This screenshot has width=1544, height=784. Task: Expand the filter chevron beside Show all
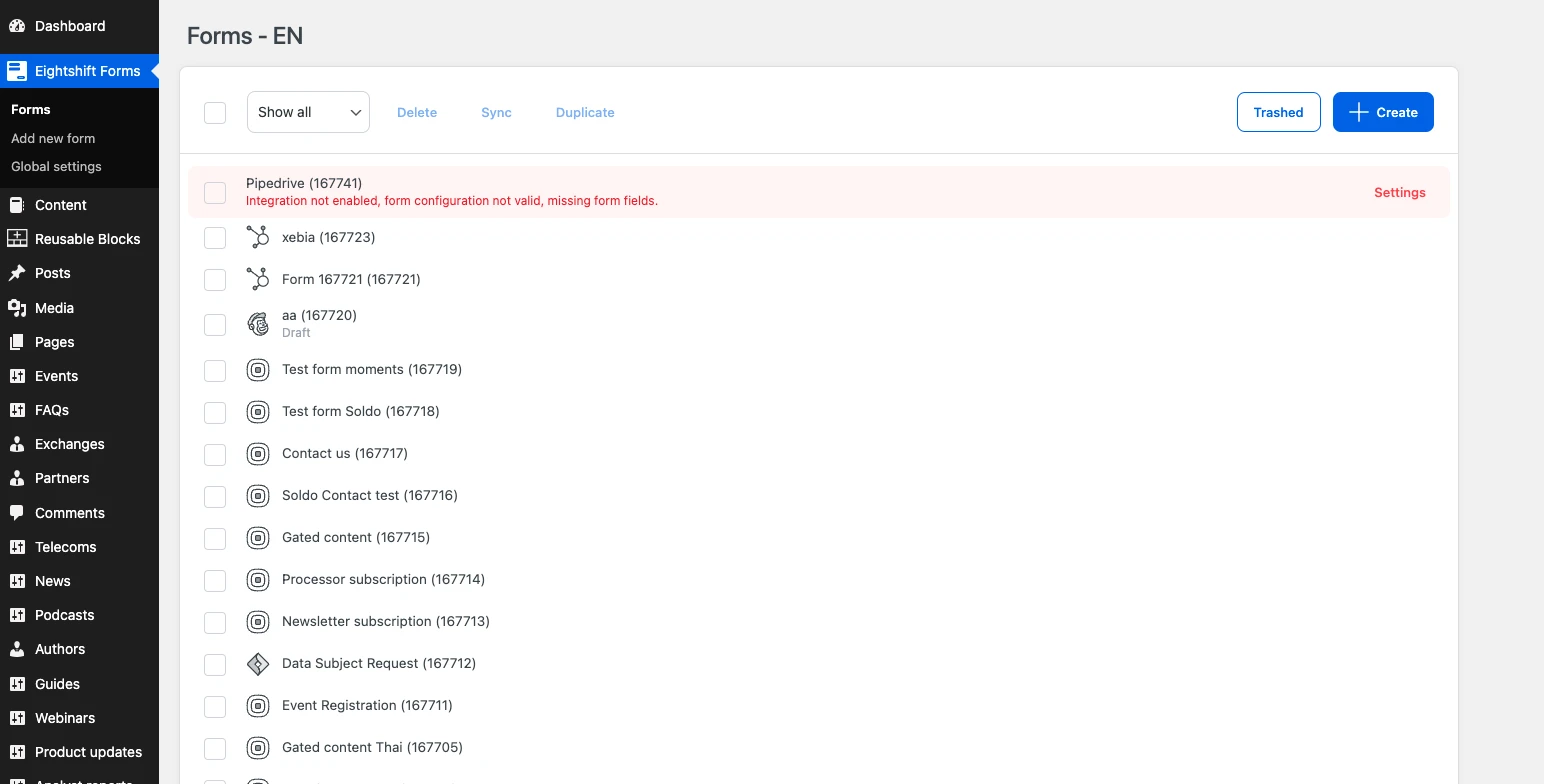click(x=355, y=112)
